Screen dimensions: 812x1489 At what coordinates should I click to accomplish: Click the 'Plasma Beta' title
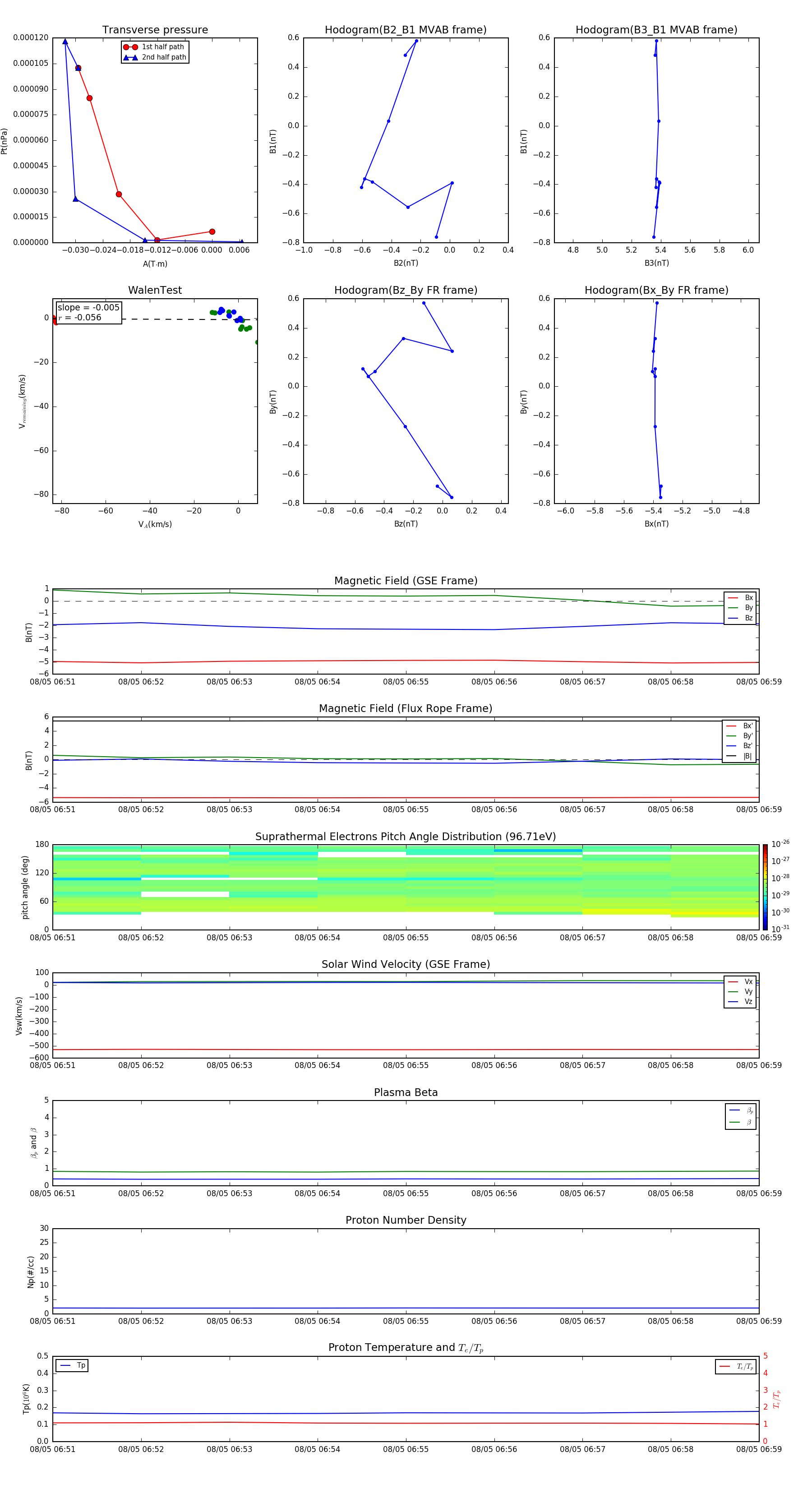(406, 1092)
